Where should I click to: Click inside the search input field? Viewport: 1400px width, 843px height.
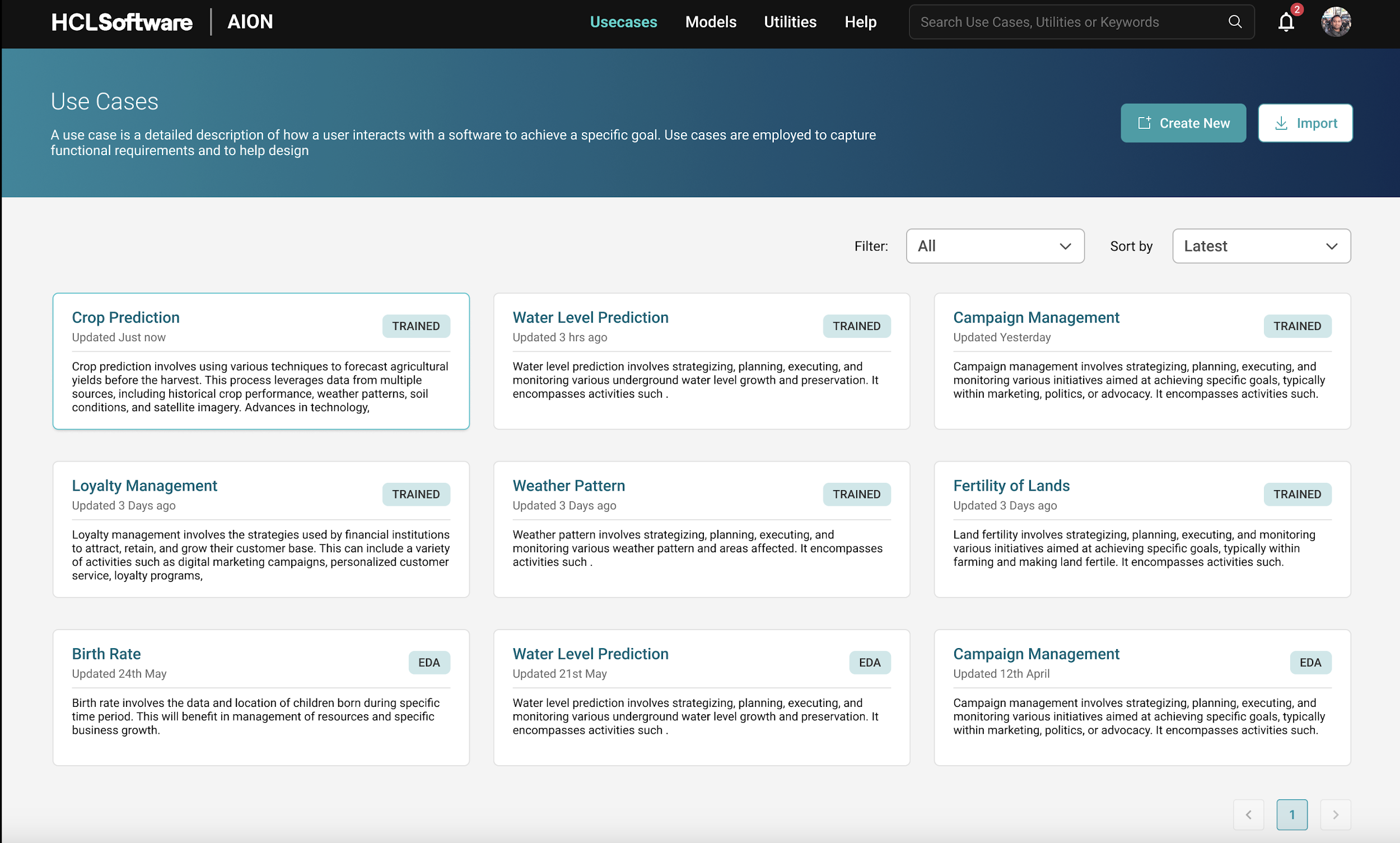(x=1051, y=22)
